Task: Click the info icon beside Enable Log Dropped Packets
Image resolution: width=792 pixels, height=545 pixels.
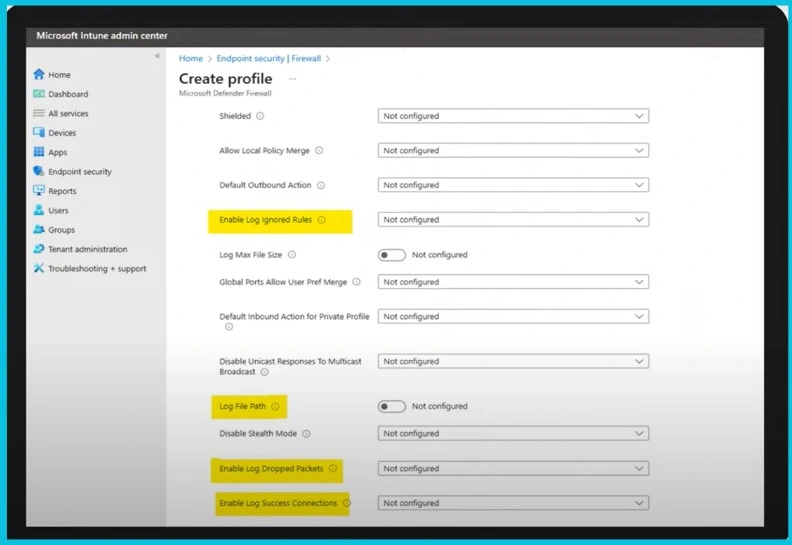Action: pos(333,469)
